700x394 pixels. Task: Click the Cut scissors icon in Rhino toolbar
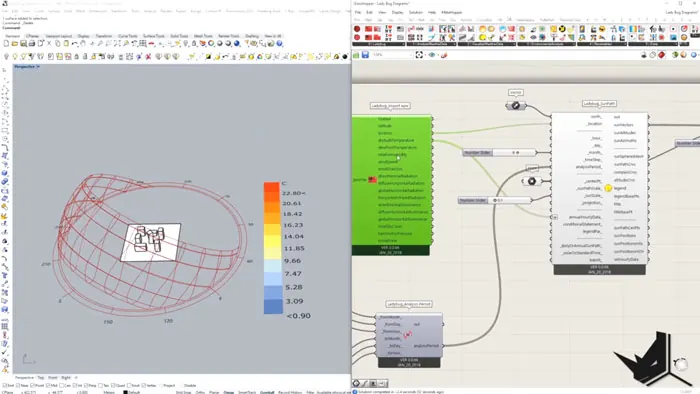[50, 43]
